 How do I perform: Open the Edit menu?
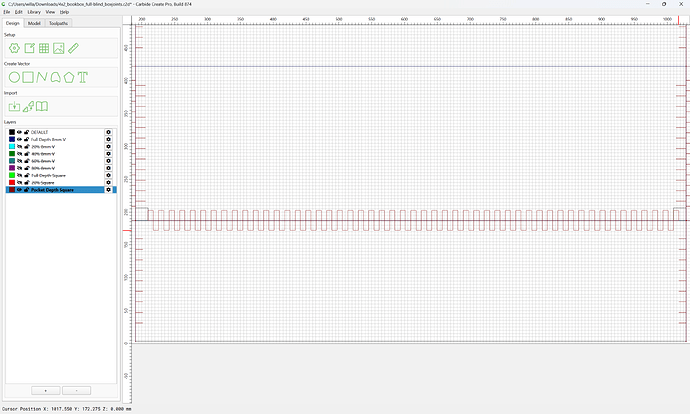[x=18, y=12]
